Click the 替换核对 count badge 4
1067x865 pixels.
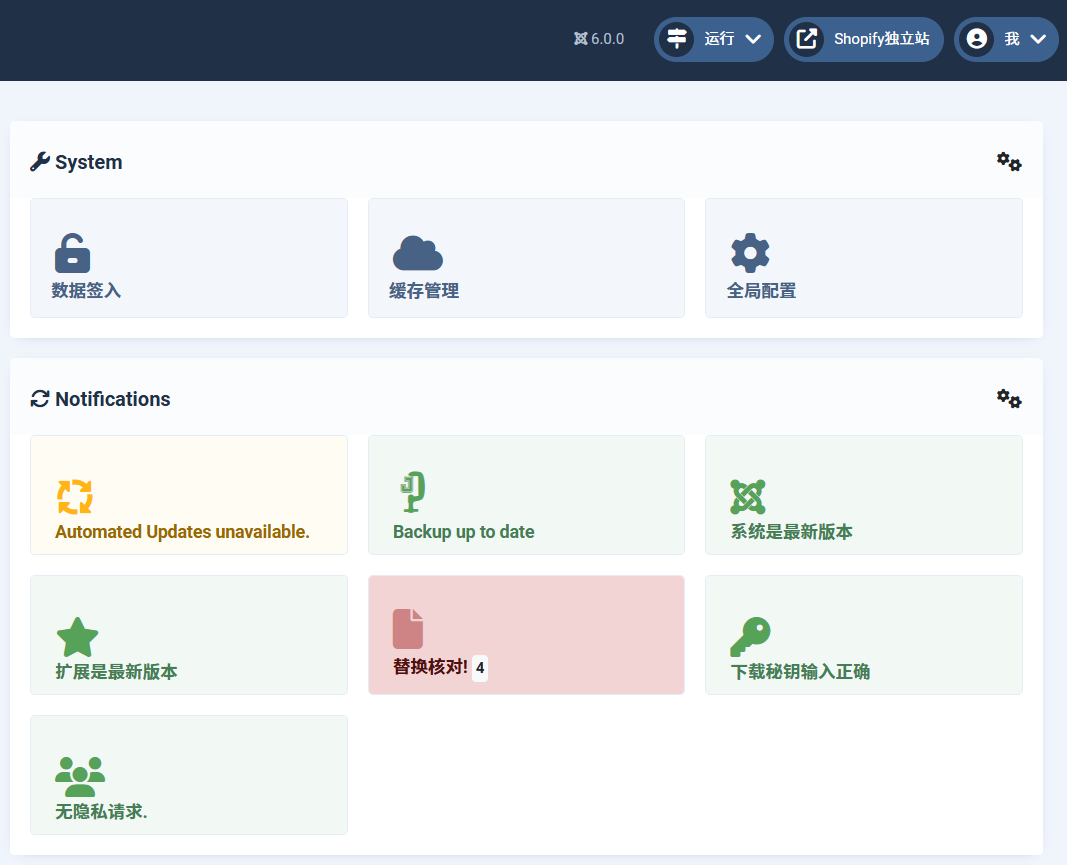480,668
